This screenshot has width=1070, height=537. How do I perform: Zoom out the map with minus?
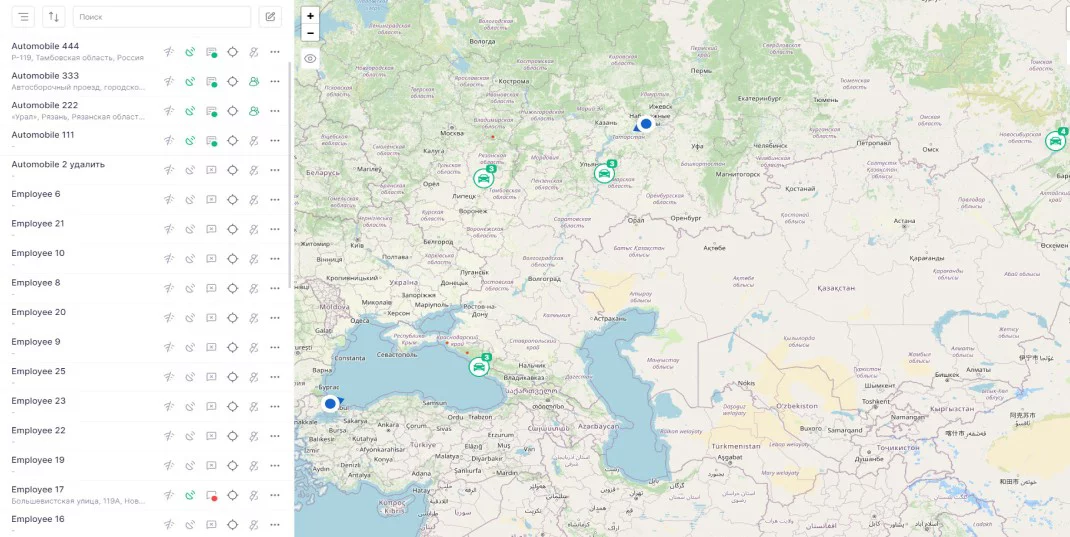pyautogui.click(x=310, y=33)
